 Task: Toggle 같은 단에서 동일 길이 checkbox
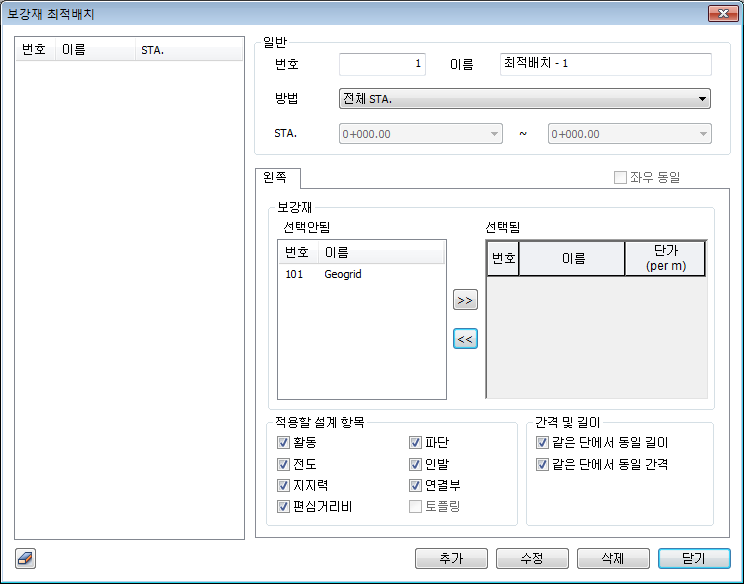pos(542,443)
